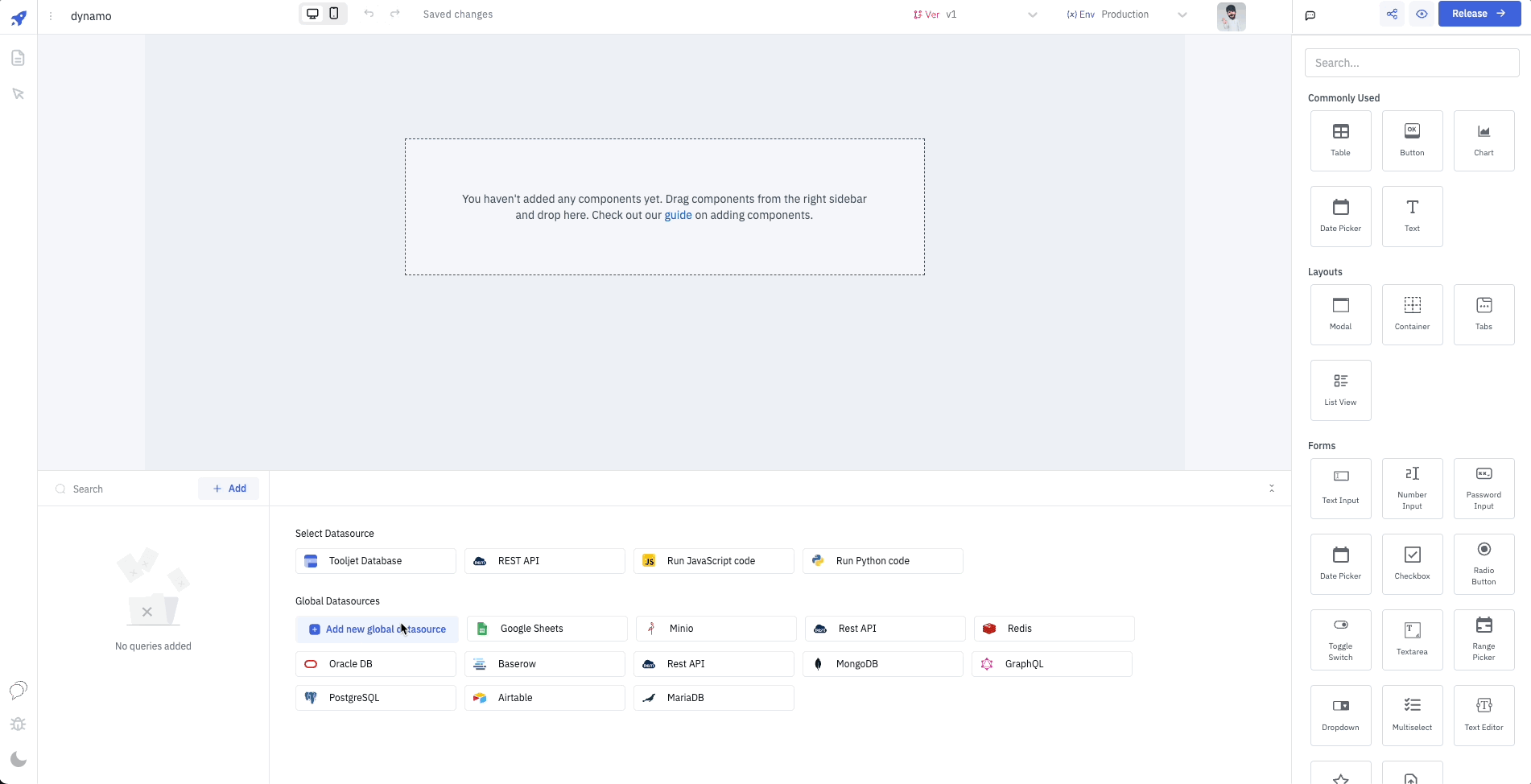Image resolution: width=1531 pixels, height=784 pixels.
Task: Collapse the query panel
Action: 1272,489
